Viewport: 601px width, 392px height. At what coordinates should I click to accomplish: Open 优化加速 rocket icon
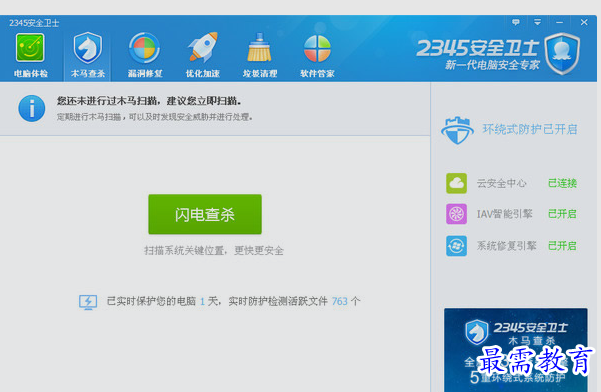(x=202, y=48)
